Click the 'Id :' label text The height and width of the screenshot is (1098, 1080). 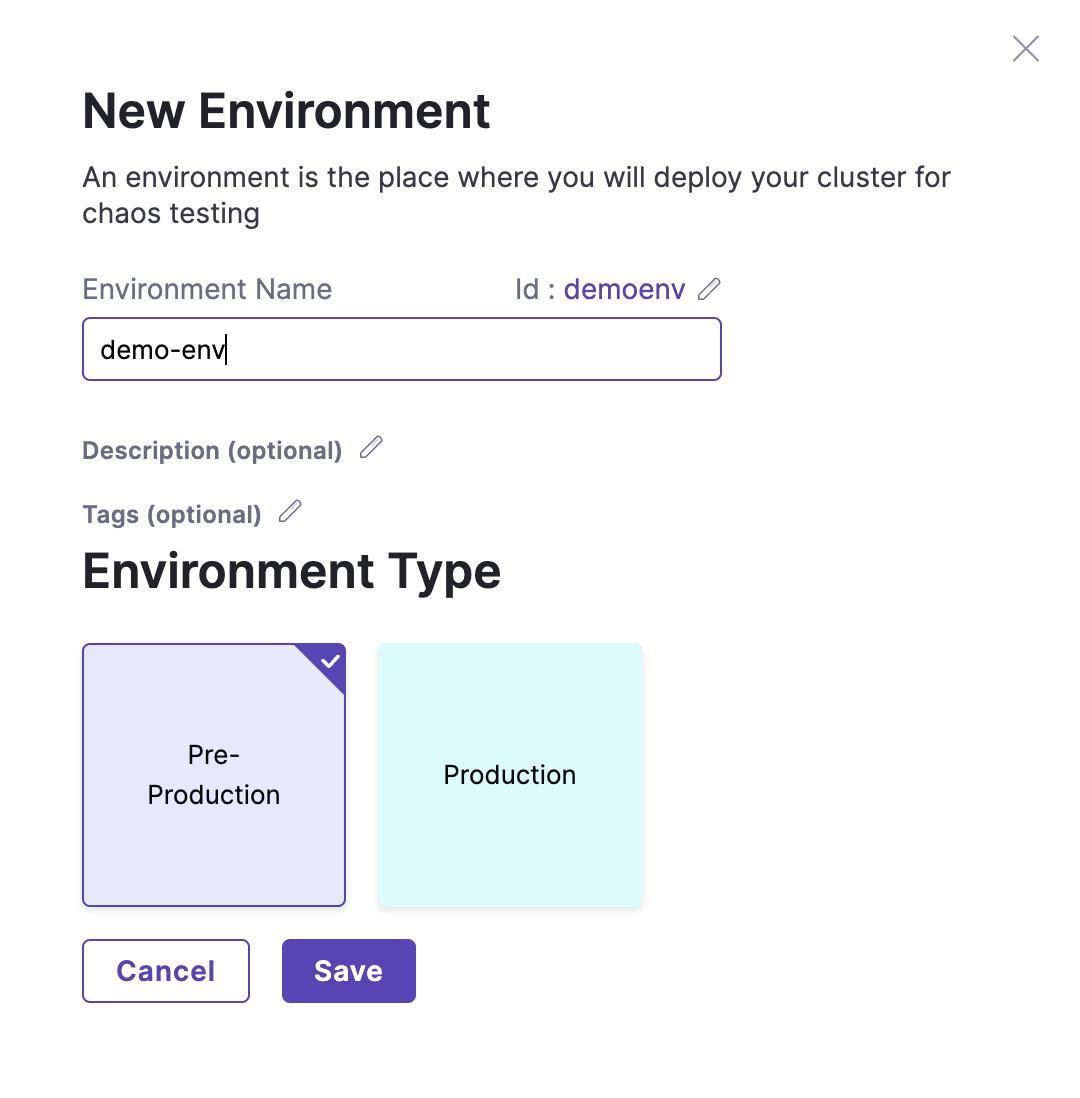[x=535, y=289]
